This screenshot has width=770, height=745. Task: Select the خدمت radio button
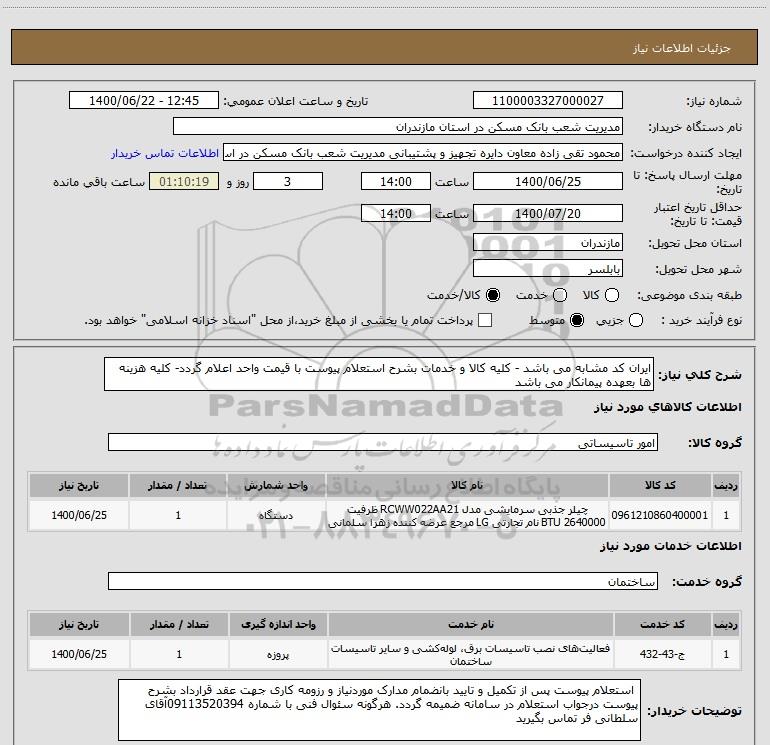click(560, 295)
